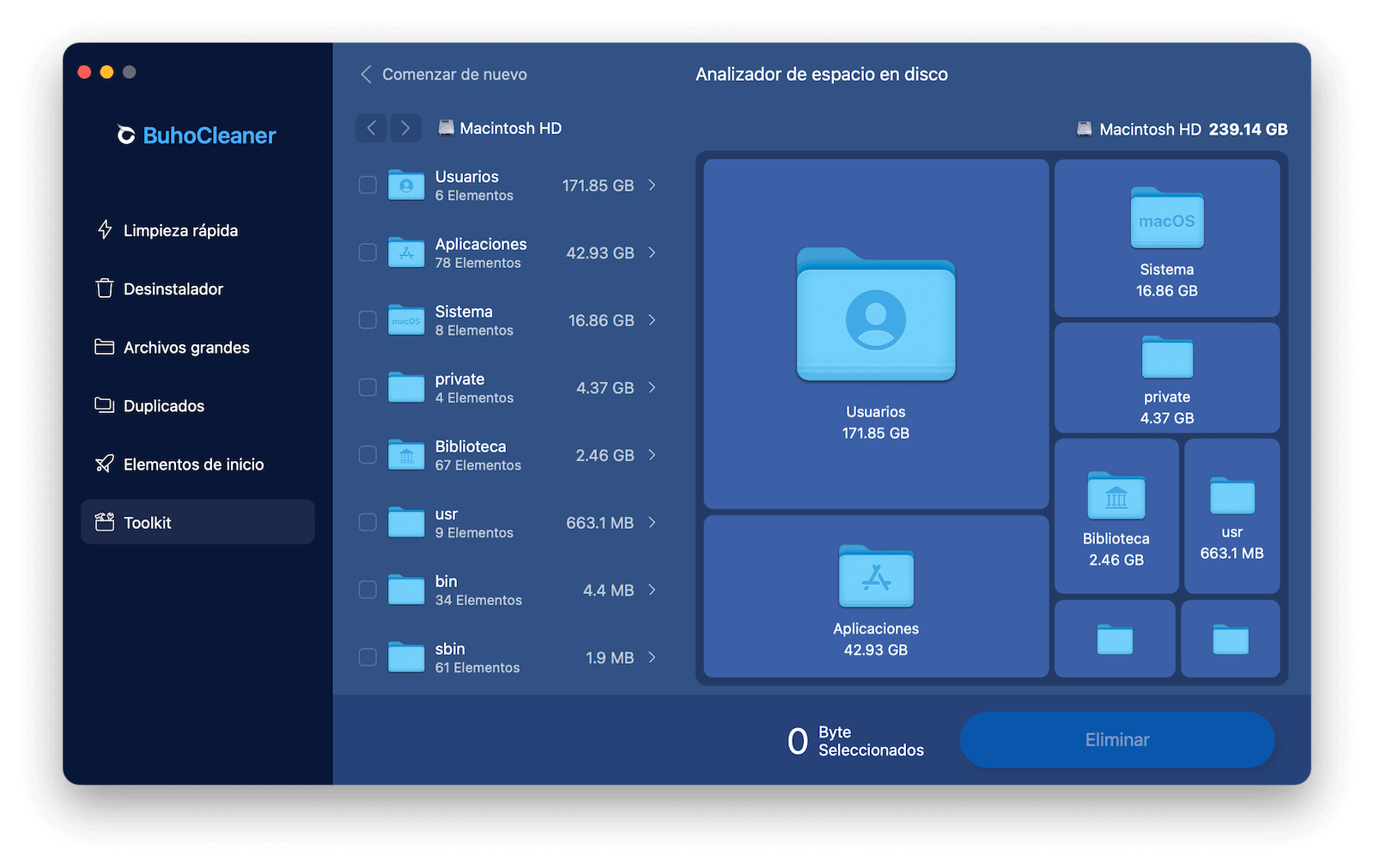Click the forward navigation arrow icon
The image size is (1374, 868).
405,128
